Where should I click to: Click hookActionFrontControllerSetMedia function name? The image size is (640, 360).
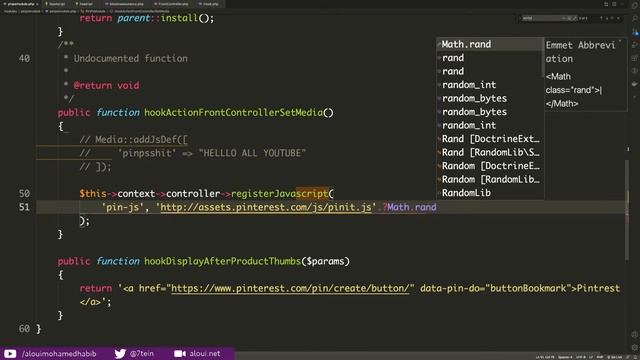[233, 113]
